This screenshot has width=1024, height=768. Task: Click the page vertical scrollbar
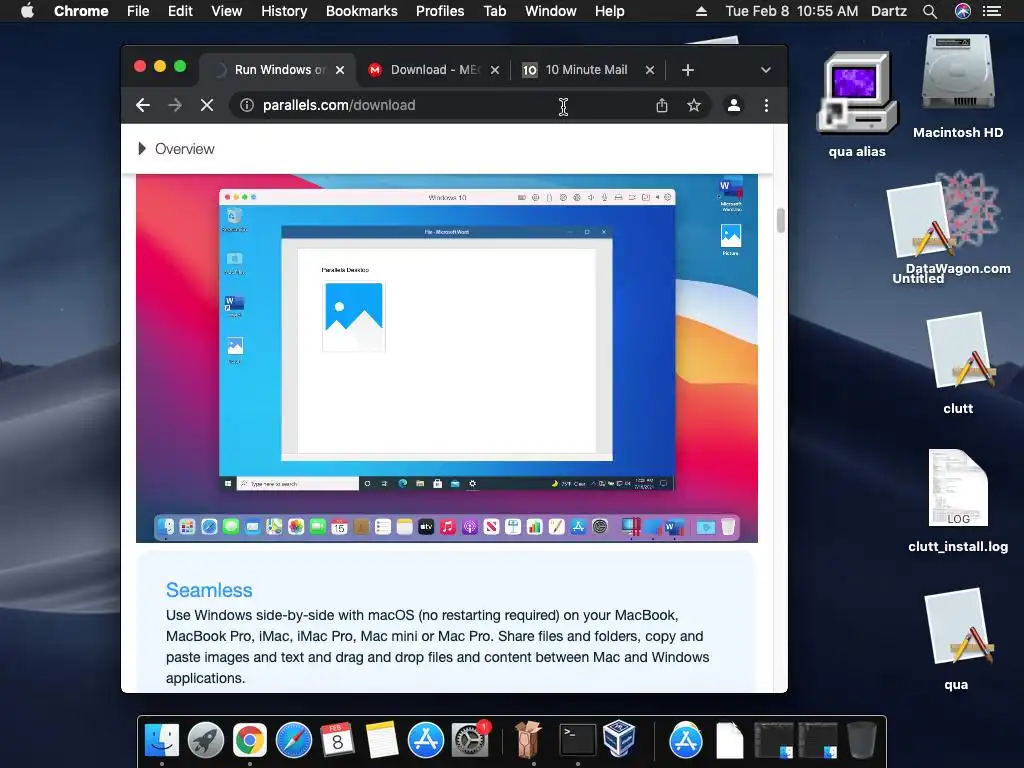pos(780,220)
